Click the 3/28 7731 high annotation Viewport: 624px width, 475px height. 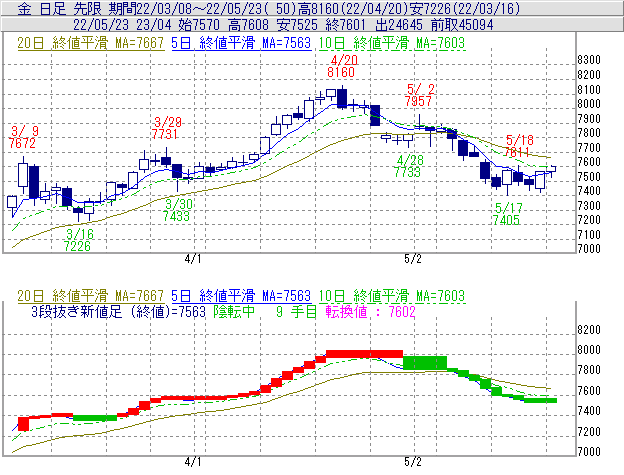pos(166,128)
